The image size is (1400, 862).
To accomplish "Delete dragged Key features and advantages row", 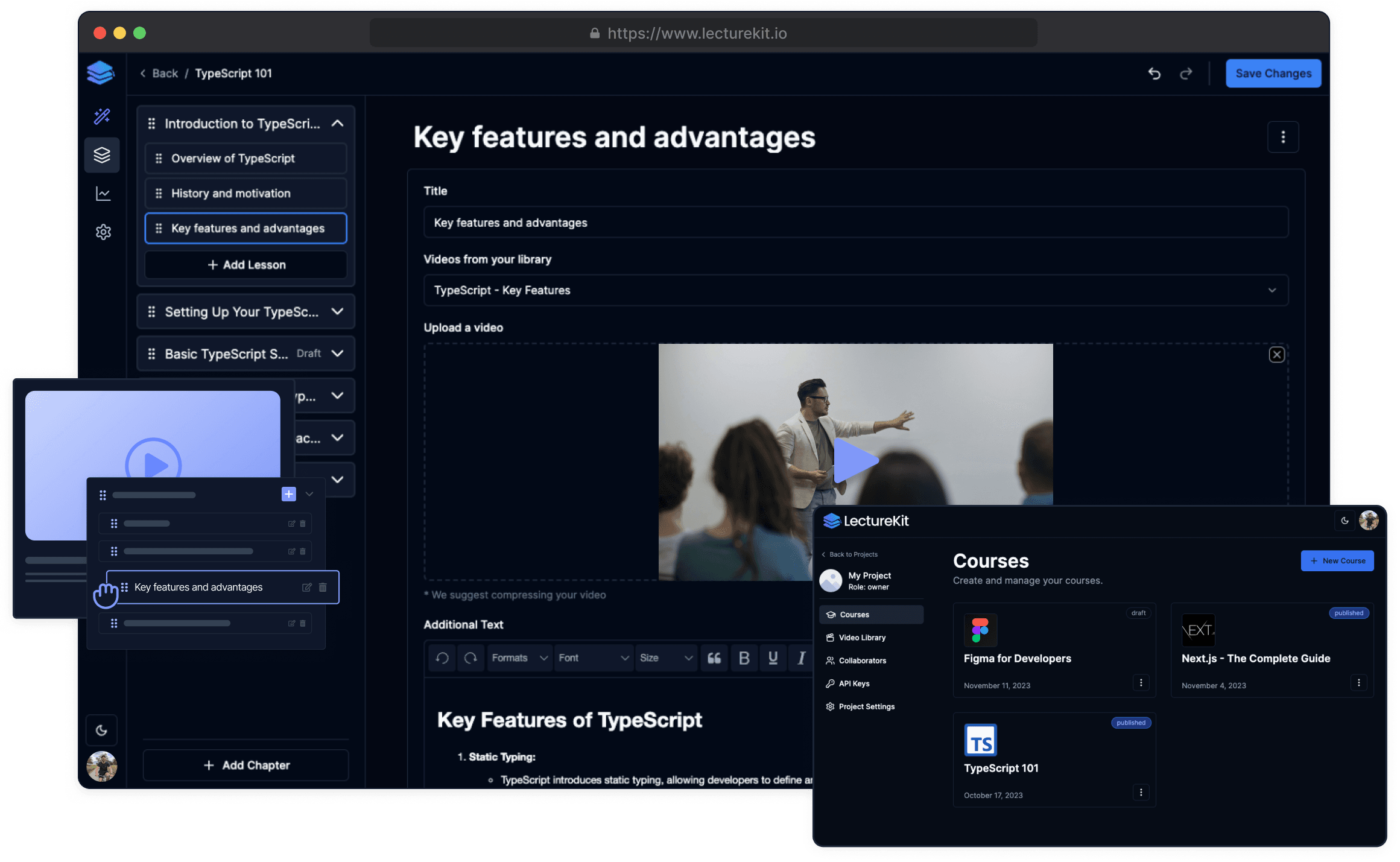I will (323, 588).
